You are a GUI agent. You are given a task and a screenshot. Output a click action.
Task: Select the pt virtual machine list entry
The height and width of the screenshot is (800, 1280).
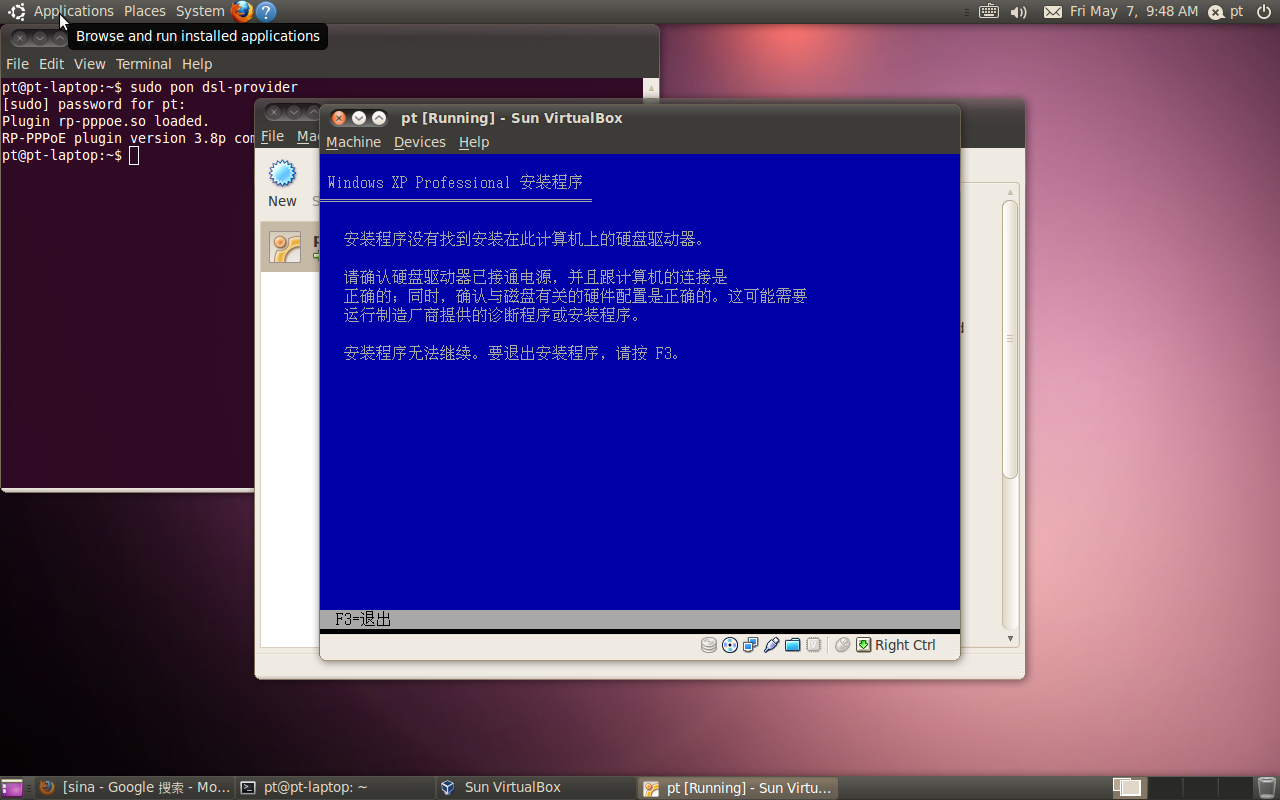pos(291,247)
